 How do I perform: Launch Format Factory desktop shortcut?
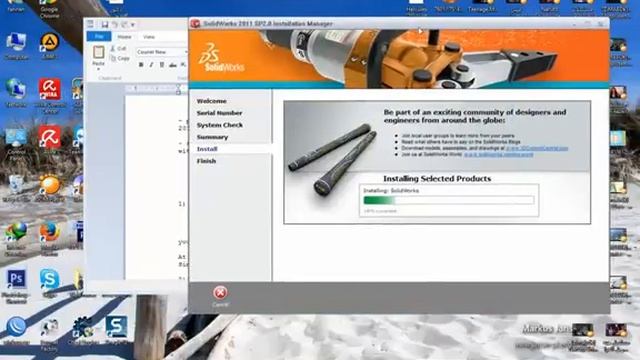click(x=49, y=335)
